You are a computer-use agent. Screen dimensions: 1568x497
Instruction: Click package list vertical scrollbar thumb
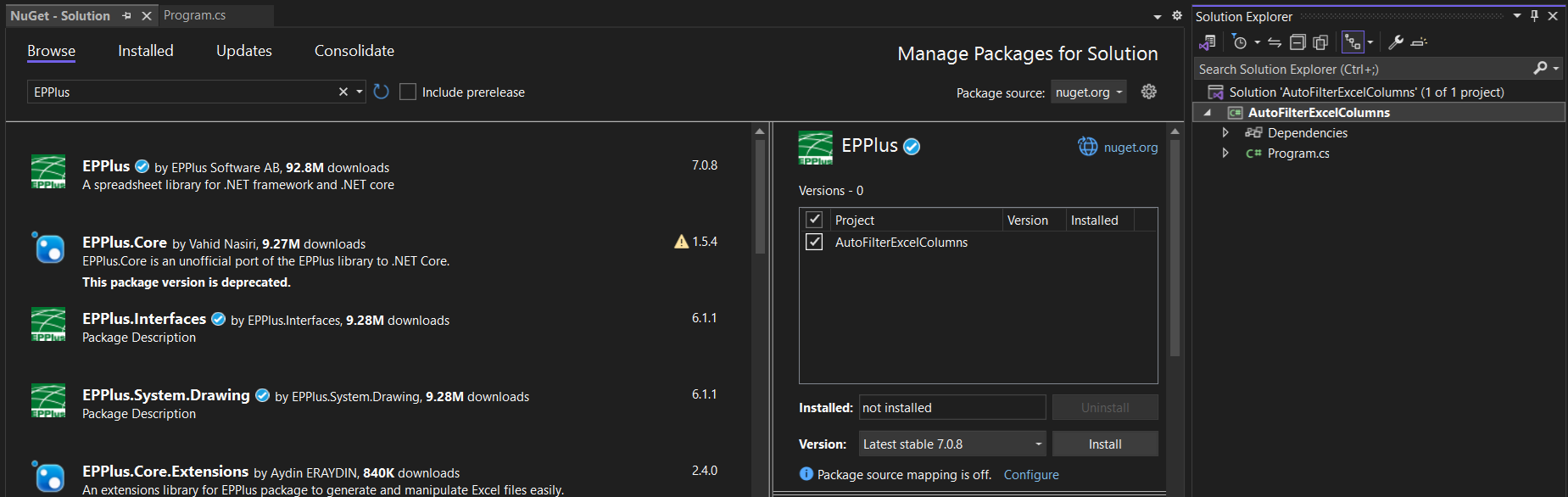[x=760, y=197]
